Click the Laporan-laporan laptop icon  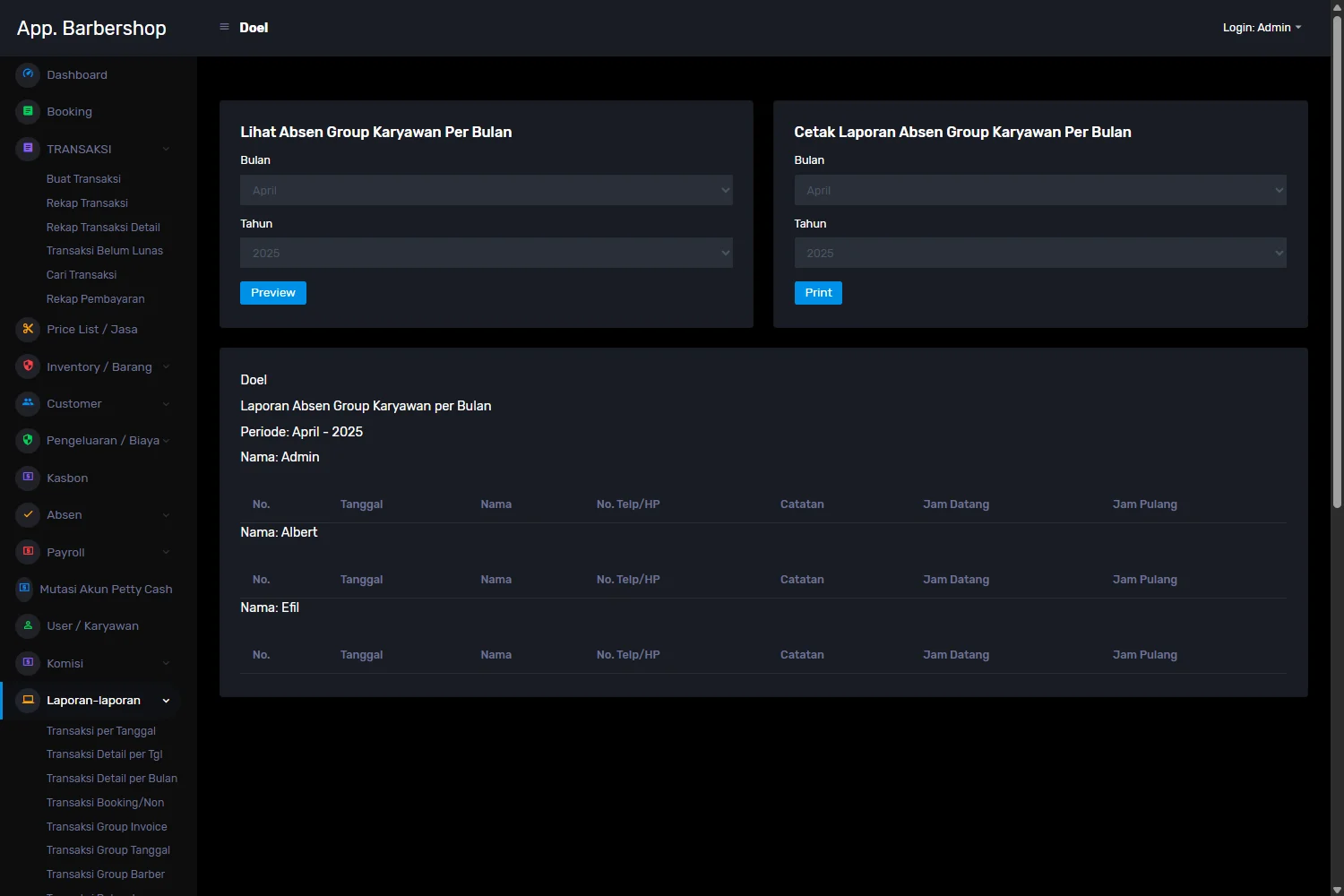(x=28, y=700)
